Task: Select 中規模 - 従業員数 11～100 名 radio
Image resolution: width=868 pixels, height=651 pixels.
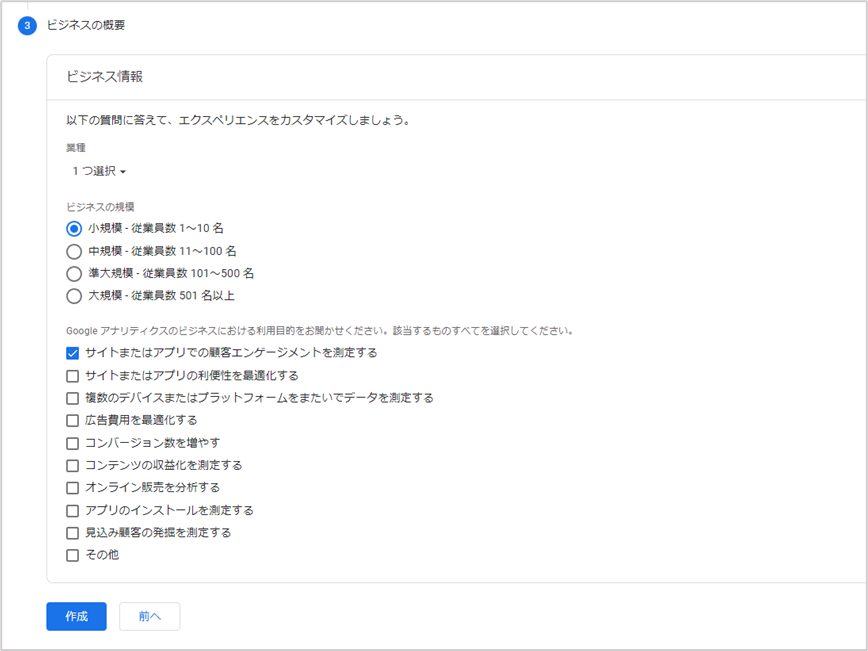Action: point(74,251)
